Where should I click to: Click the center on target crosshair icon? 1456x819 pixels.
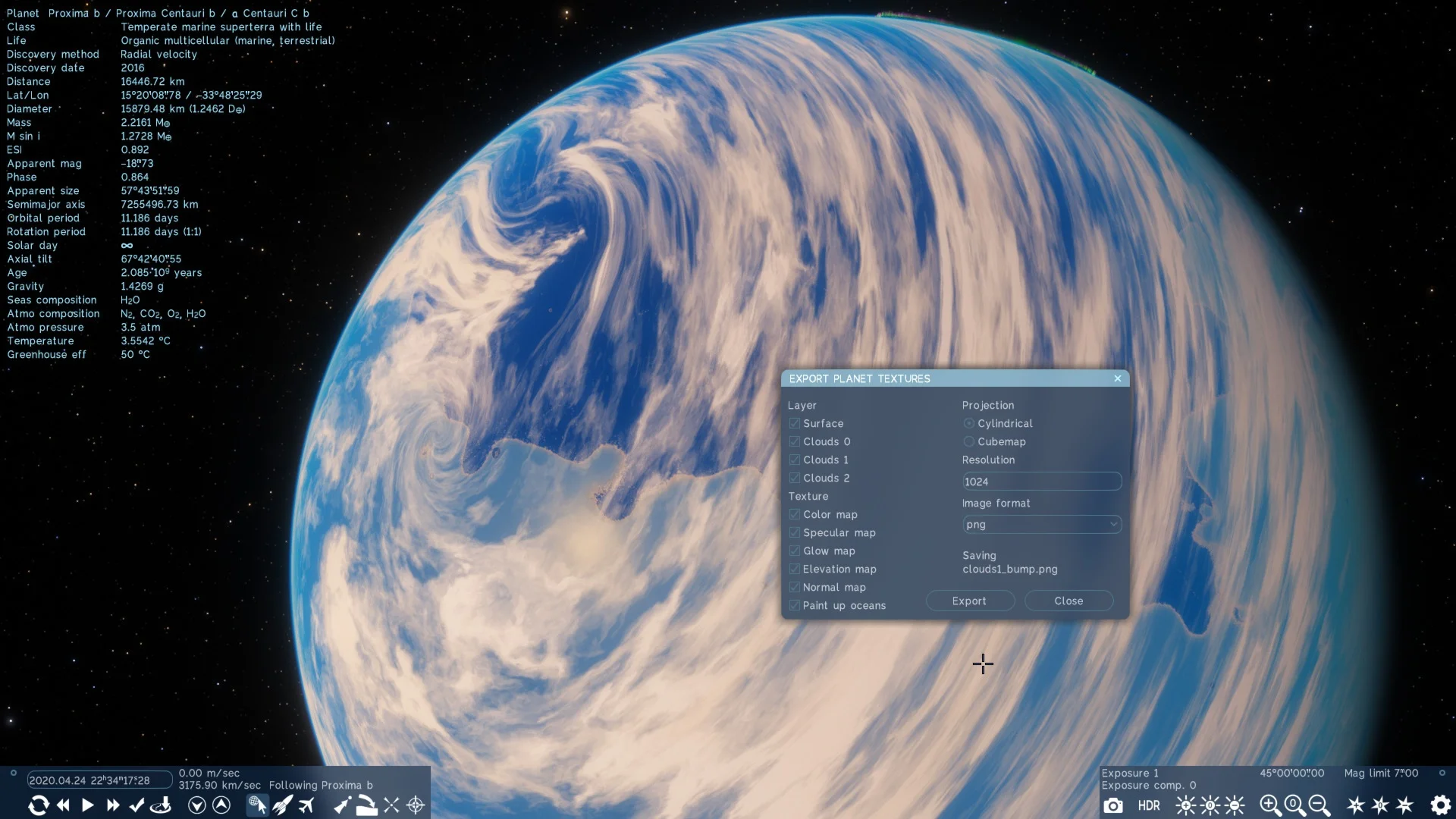416,805
